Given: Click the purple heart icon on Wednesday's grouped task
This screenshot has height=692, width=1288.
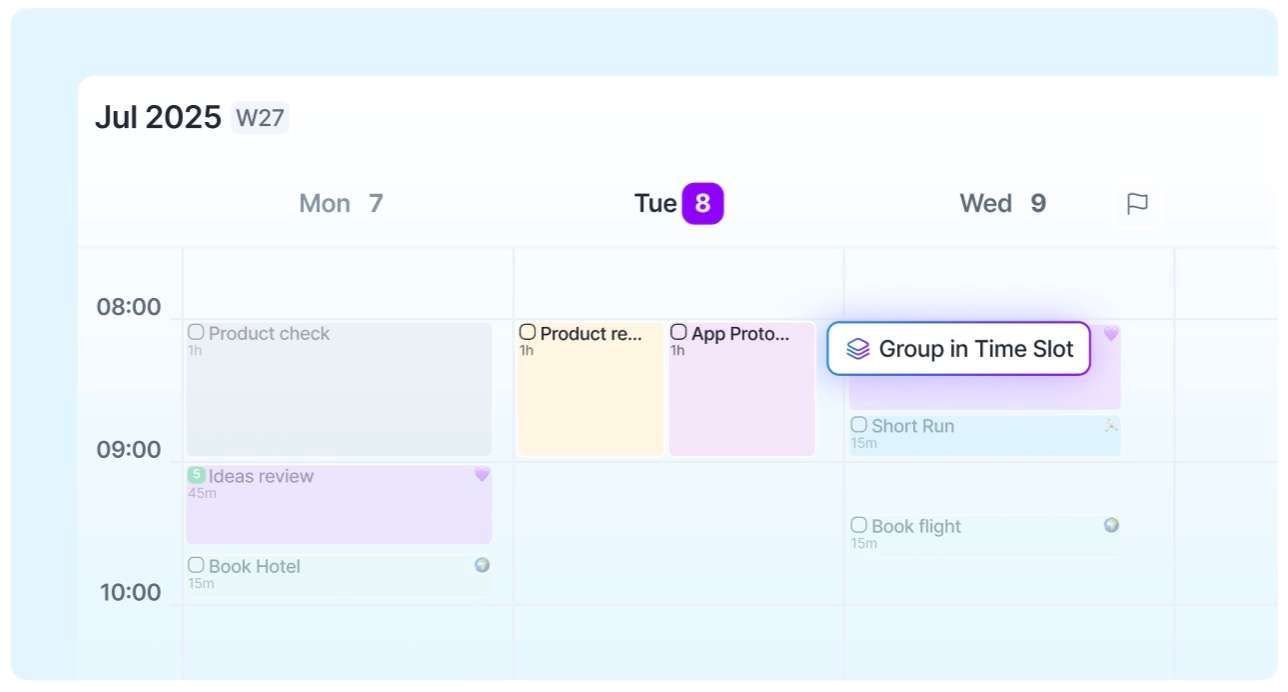Looking at the screenshot, I should click(x=1111, y=333).
